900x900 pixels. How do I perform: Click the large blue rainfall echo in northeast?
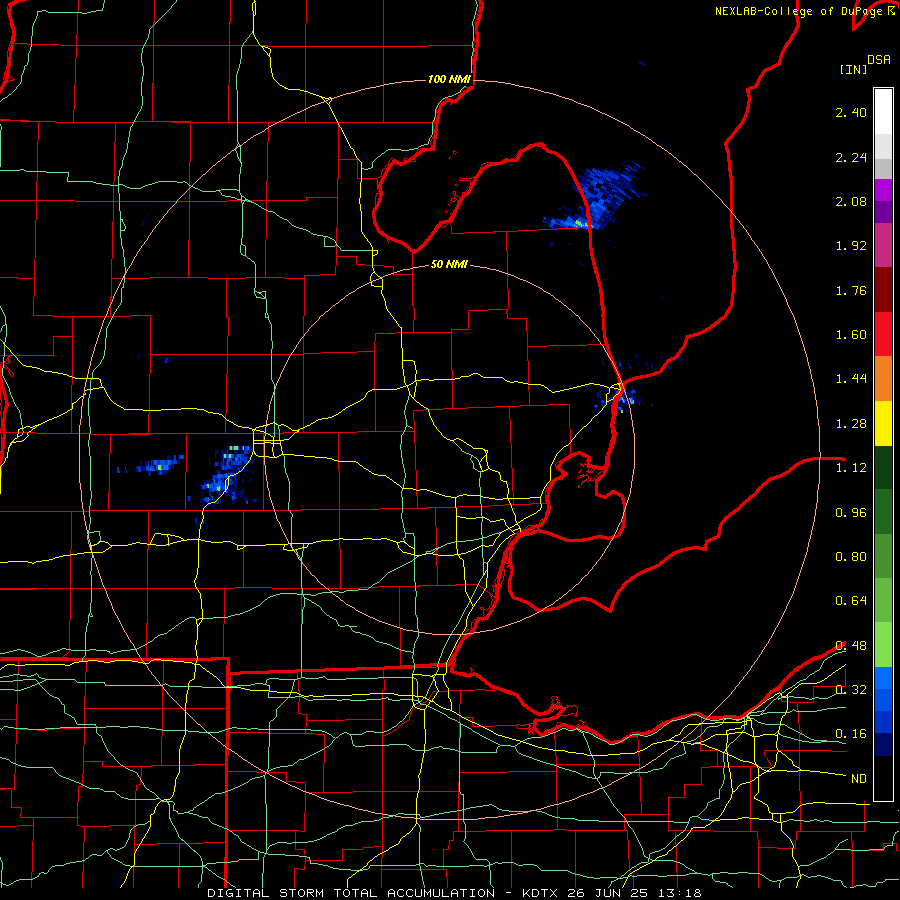(x=597, y=198)
